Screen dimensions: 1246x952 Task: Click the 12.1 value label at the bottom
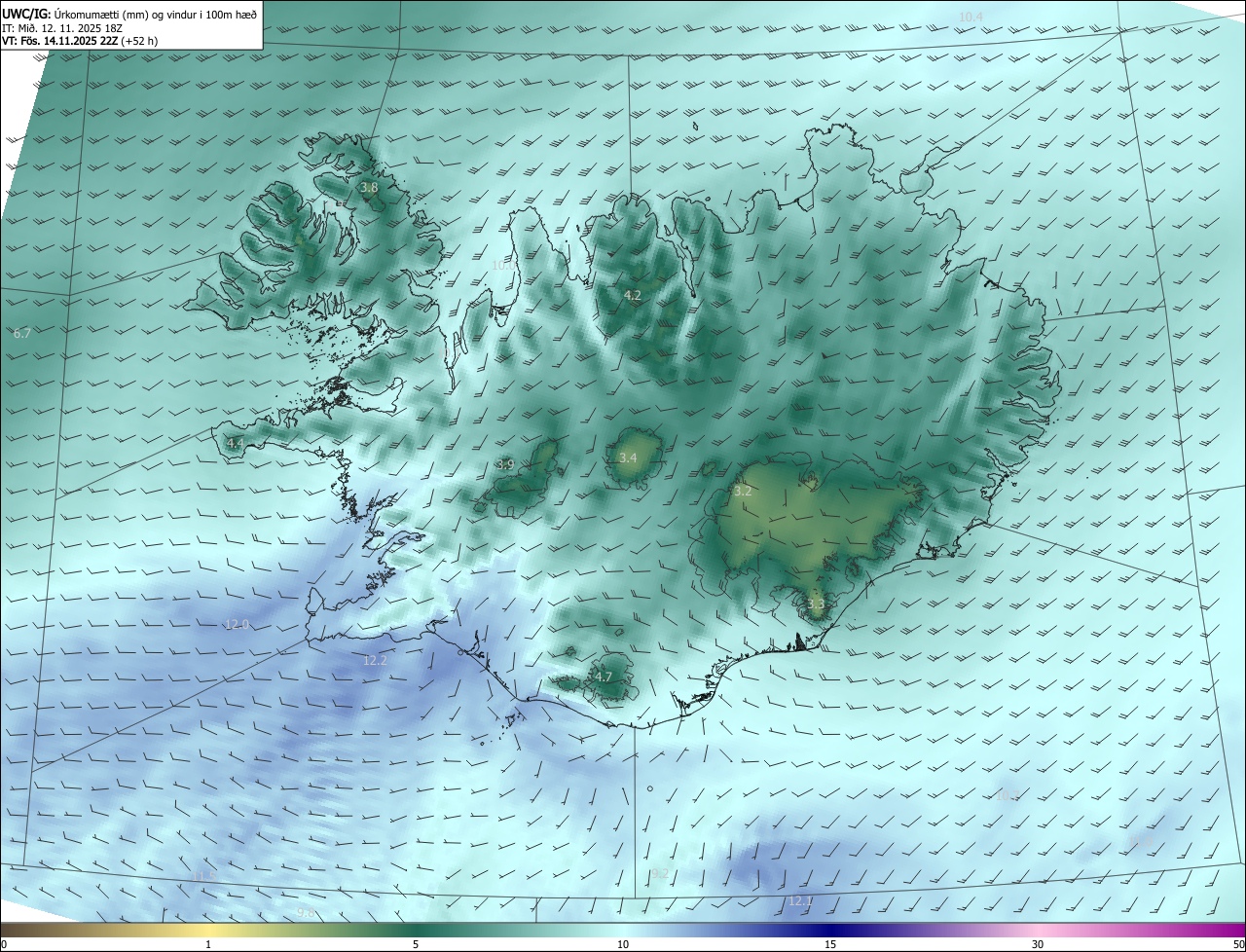(800, 901)
